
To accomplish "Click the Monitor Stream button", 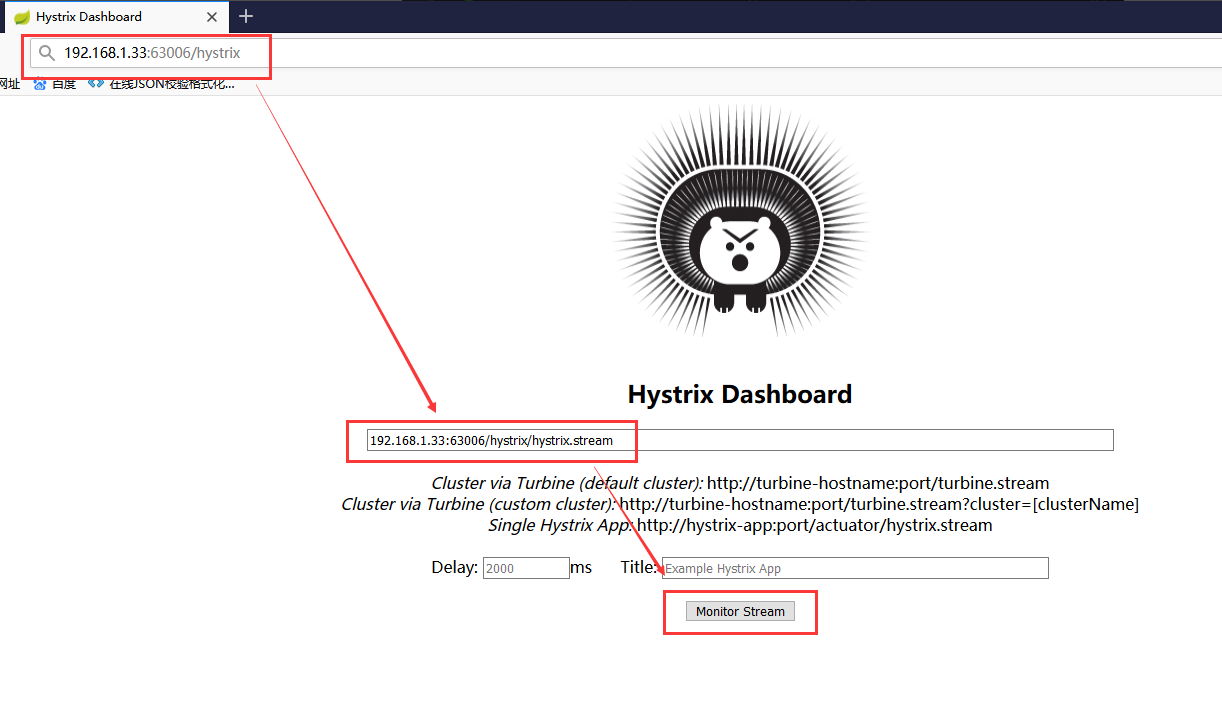I will pos(740,611).
